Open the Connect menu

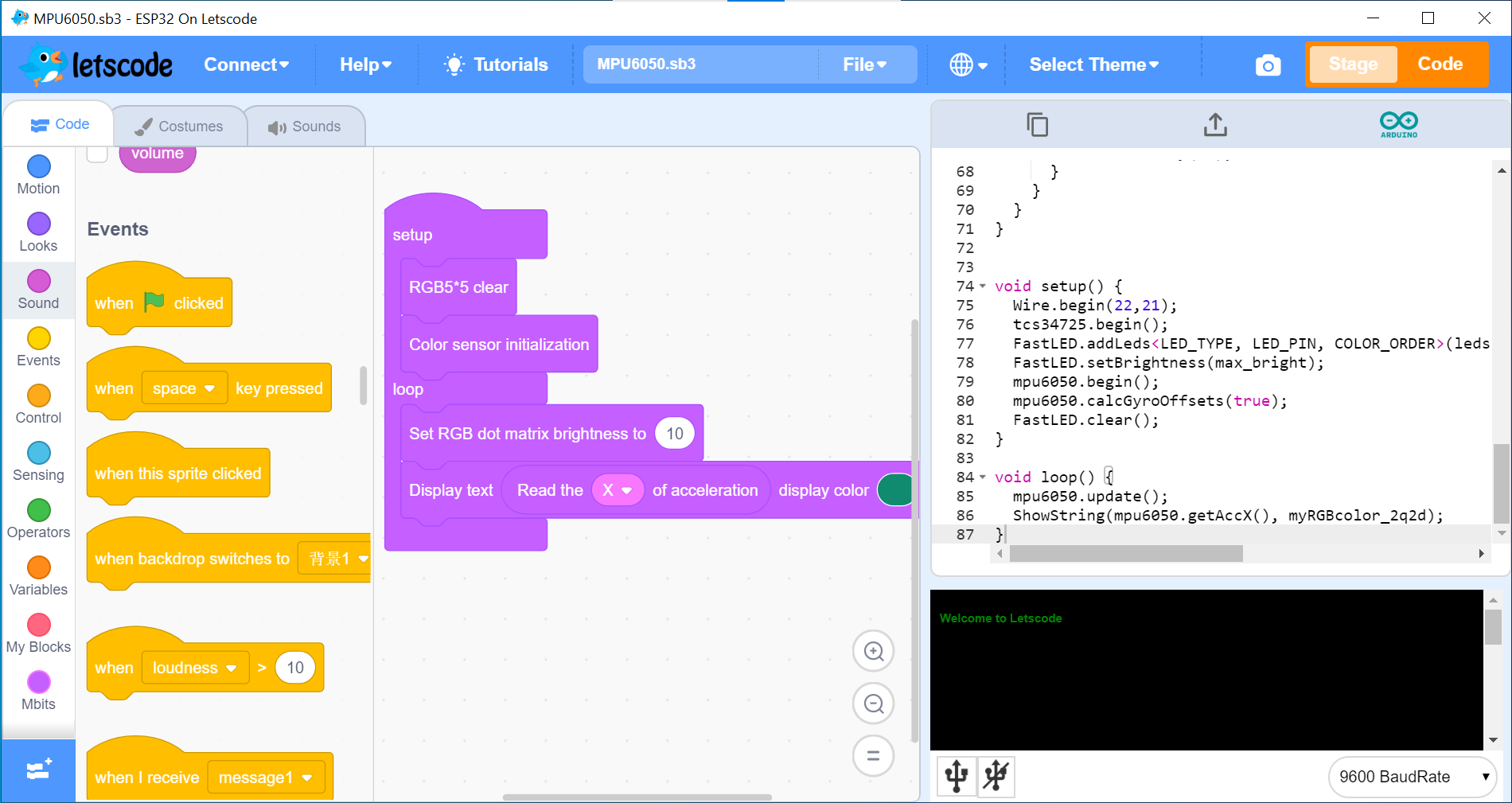[246, 65]
